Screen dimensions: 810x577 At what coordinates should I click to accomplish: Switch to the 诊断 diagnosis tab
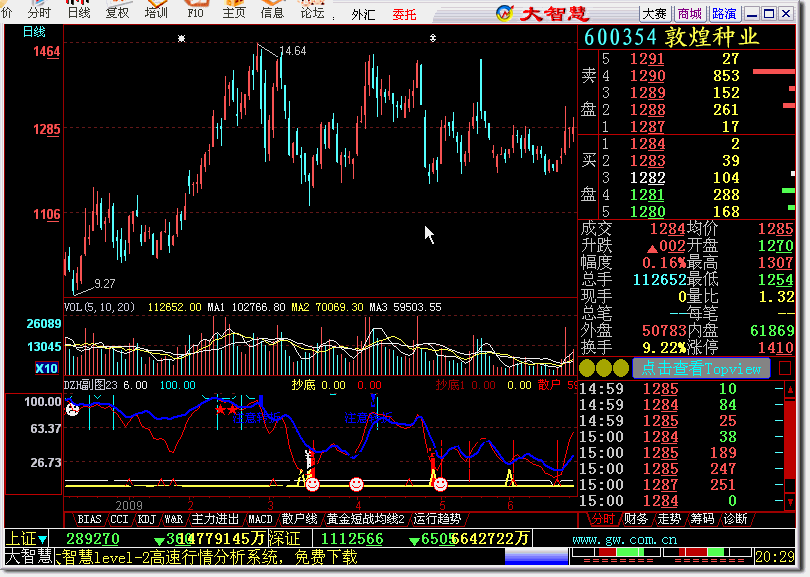736,519
